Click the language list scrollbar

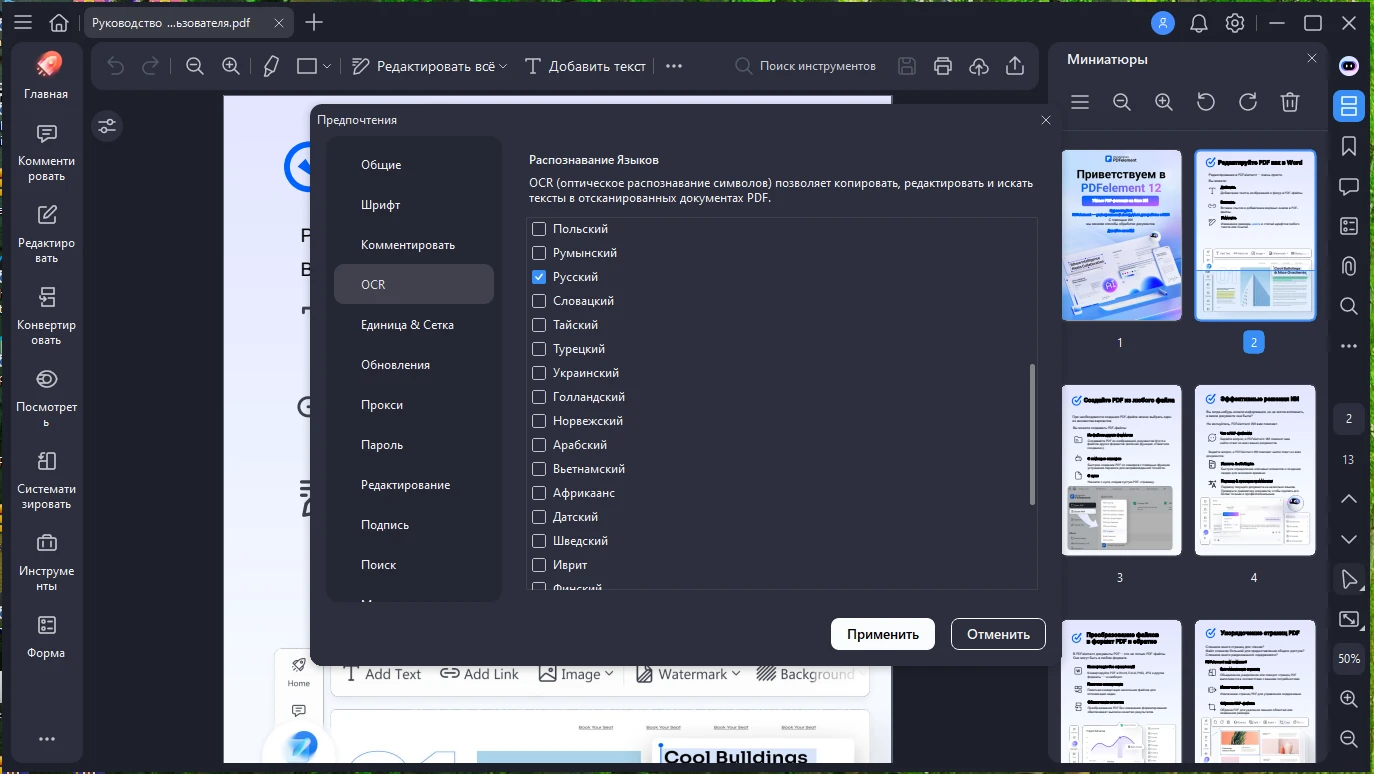(1032, 435)
